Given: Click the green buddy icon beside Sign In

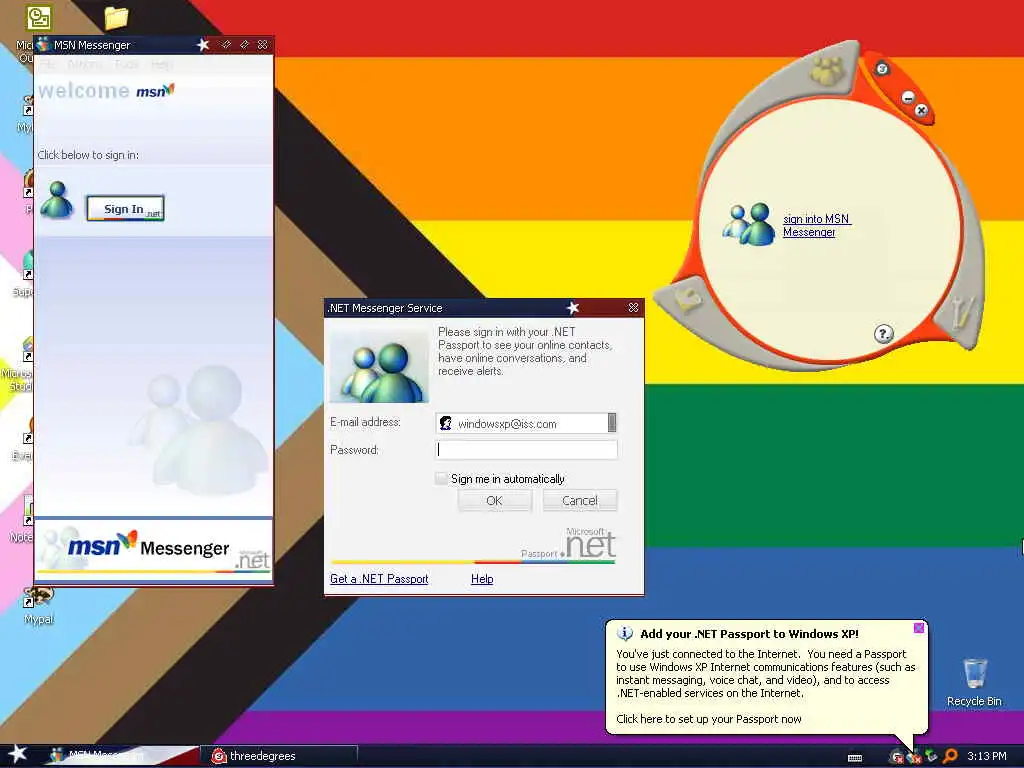Looking at the screenshot, I should [57, 200].
